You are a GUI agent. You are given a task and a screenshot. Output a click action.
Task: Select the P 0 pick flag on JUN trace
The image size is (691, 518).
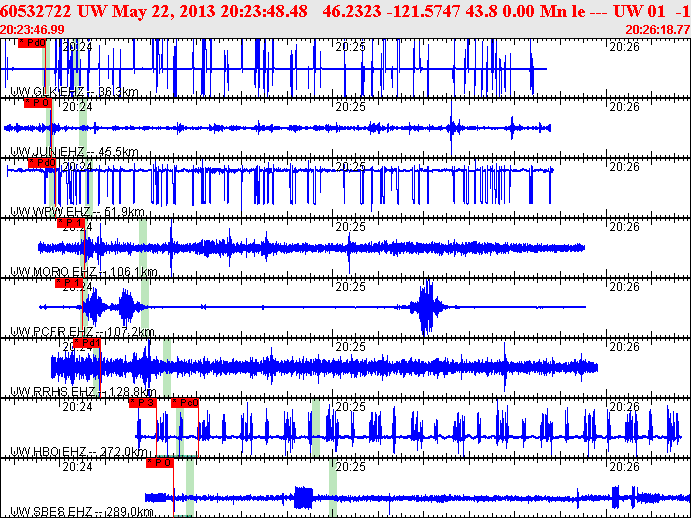pos(37,102)
